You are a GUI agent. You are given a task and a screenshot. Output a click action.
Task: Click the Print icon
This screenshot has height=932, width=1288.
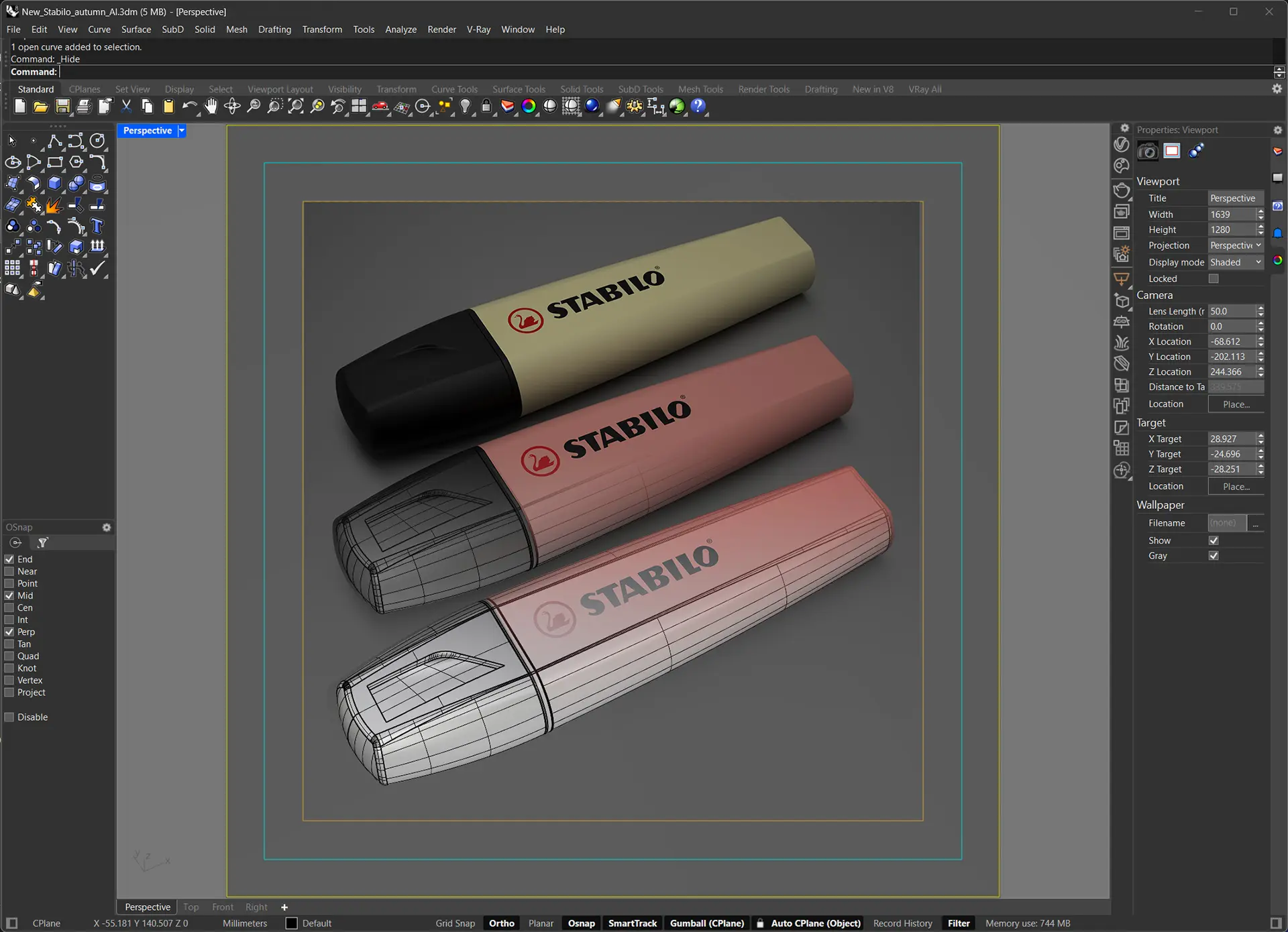tap(84, 106)
